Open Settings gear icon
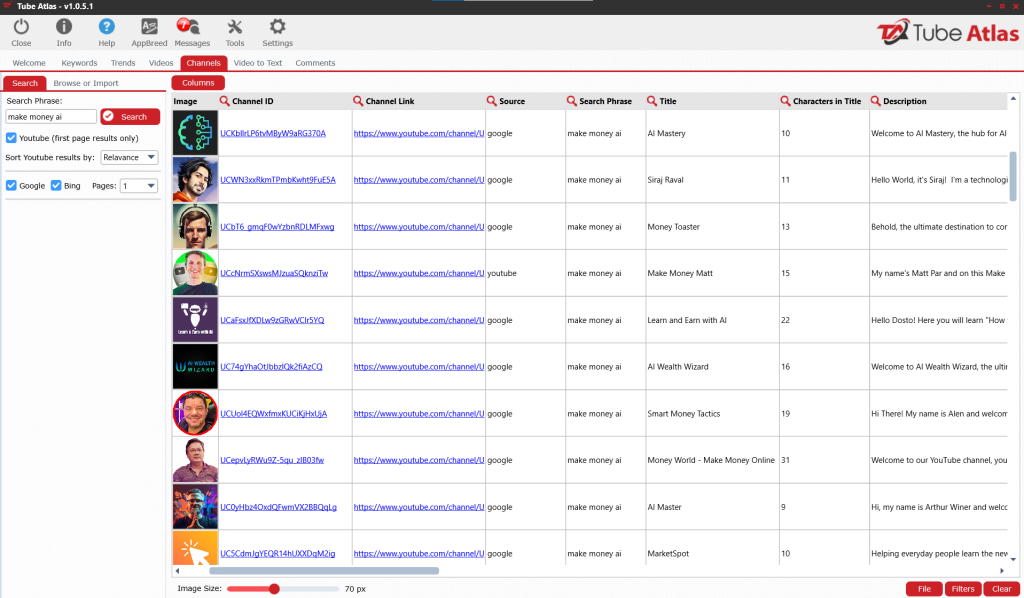1024x598 pixels. [277, 27]
